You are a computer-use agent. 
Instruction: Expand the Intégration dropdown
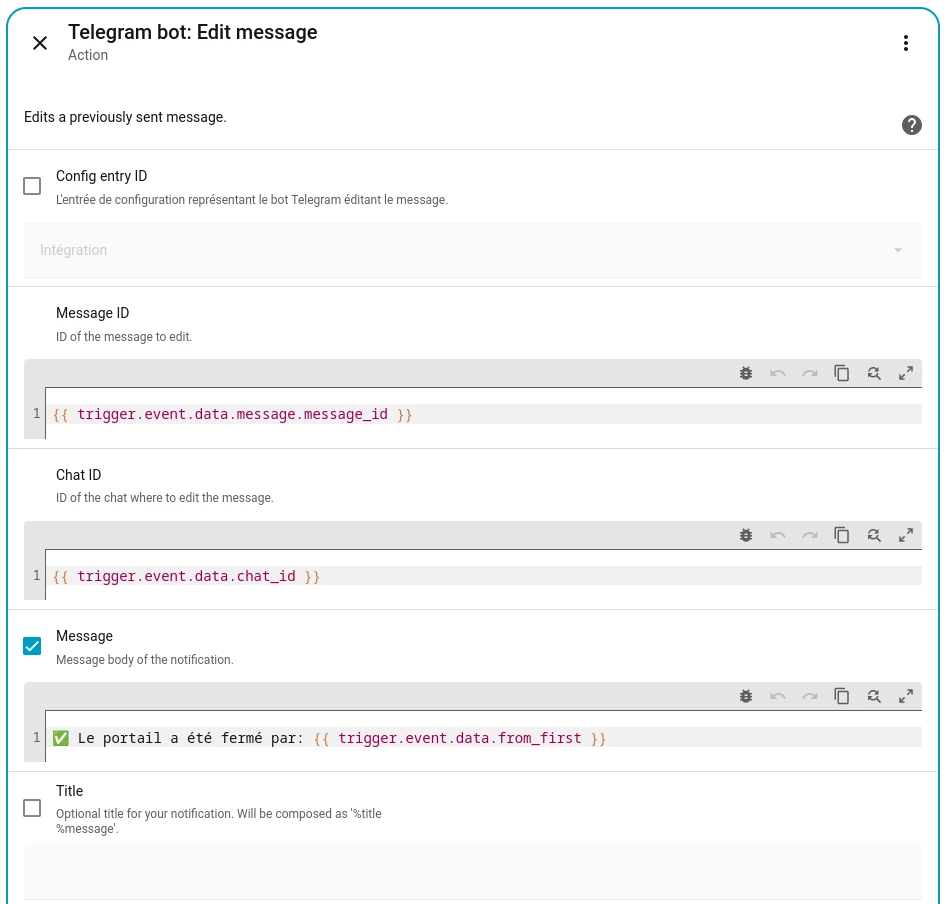point(472,250)
